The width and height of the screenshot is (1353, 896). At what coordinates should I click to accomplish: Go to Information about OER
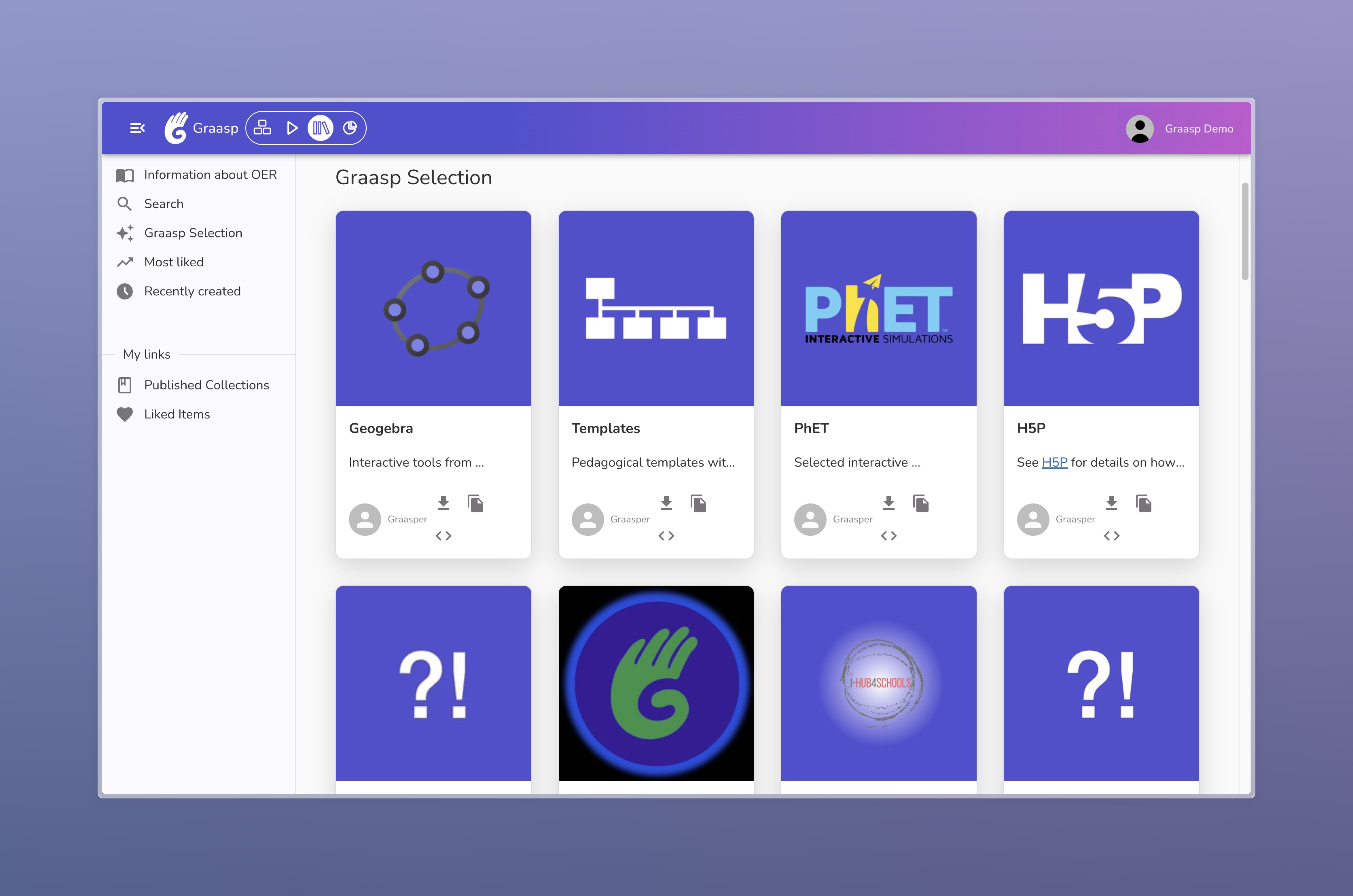pyautogui.click(x=210, y=175)
